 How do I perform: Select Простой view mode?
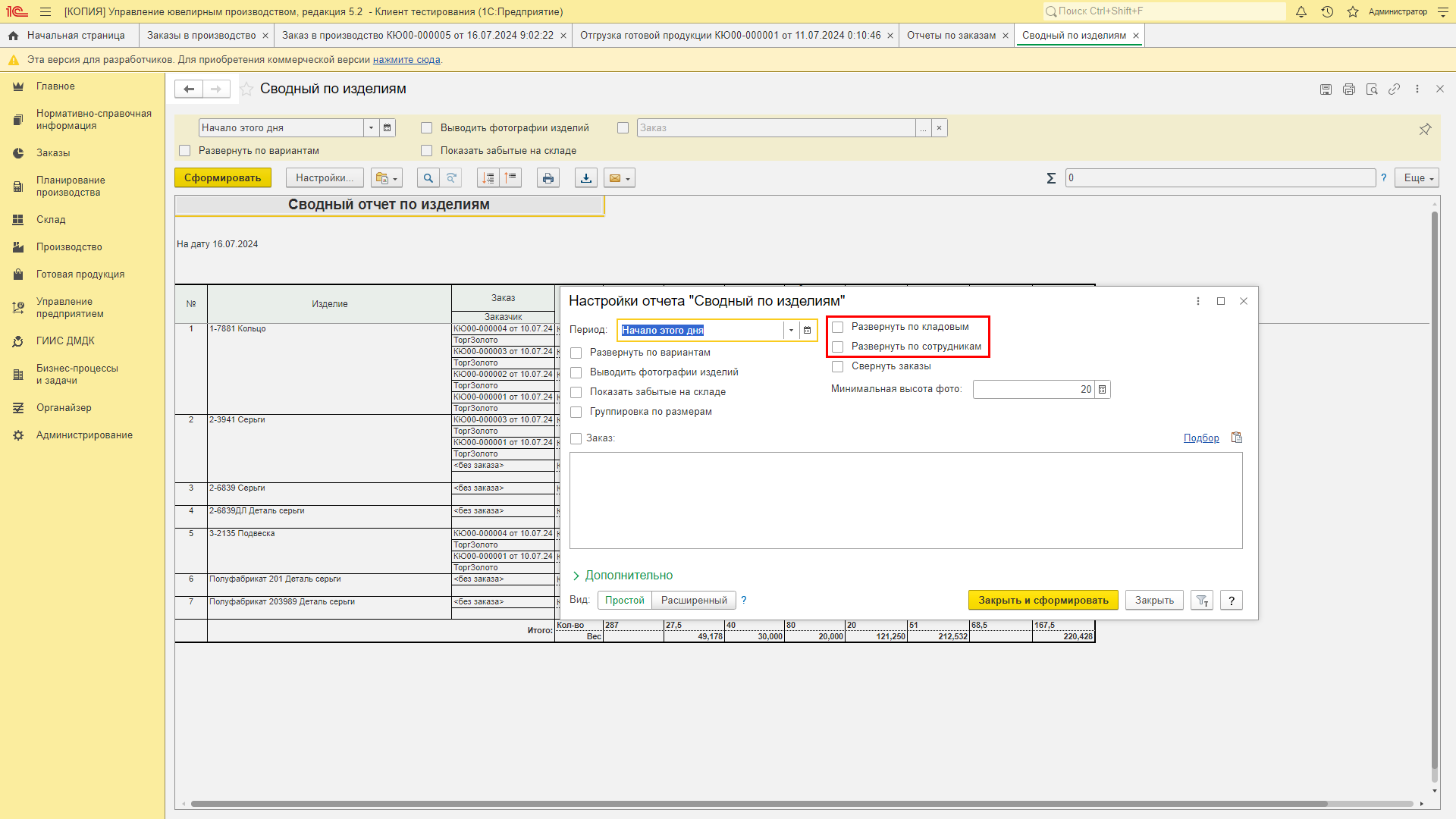click(625, 601)
